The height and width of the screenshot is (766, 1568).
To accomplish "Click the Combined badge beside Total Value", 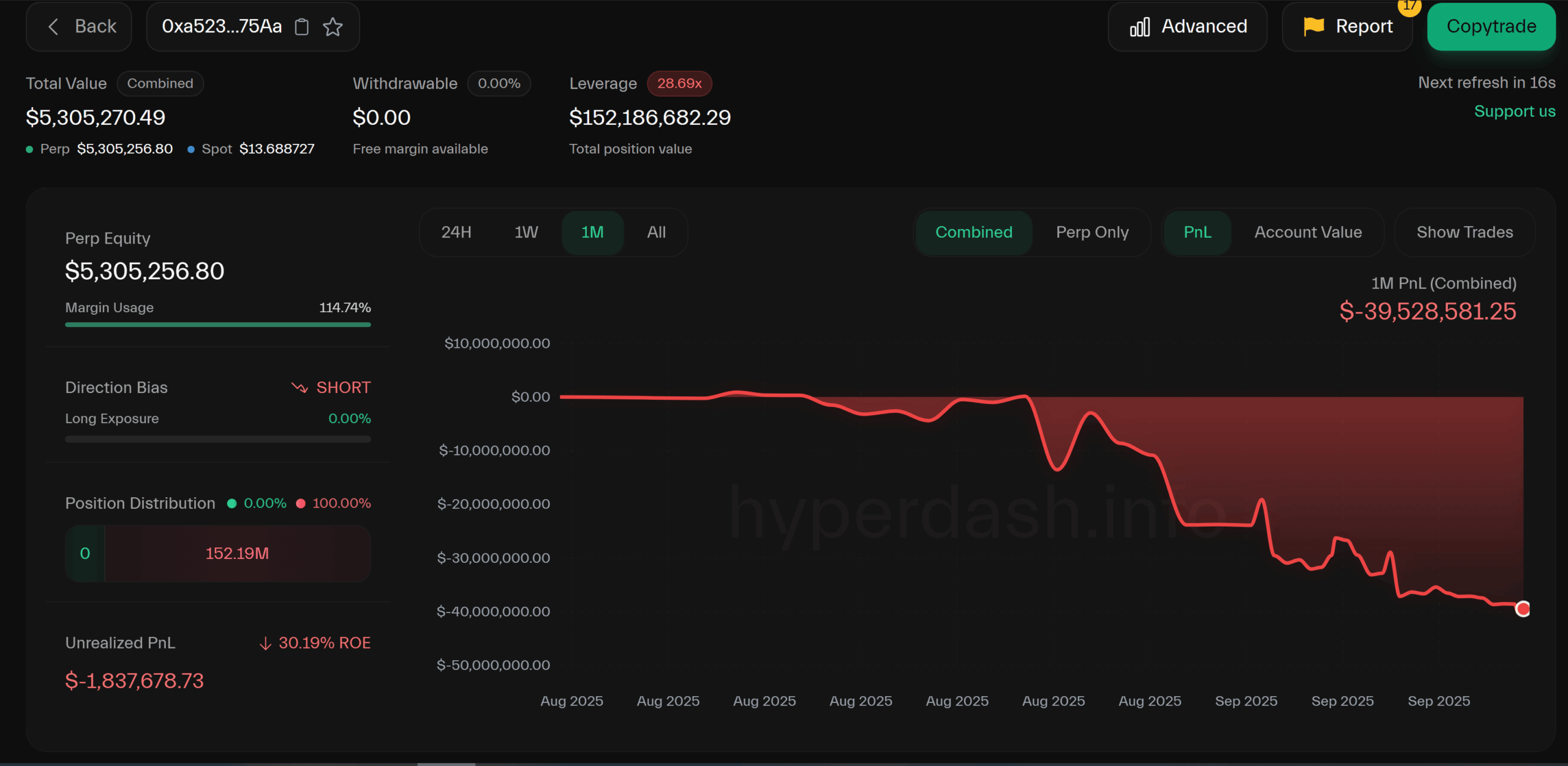I will click(x=160, y=83).
